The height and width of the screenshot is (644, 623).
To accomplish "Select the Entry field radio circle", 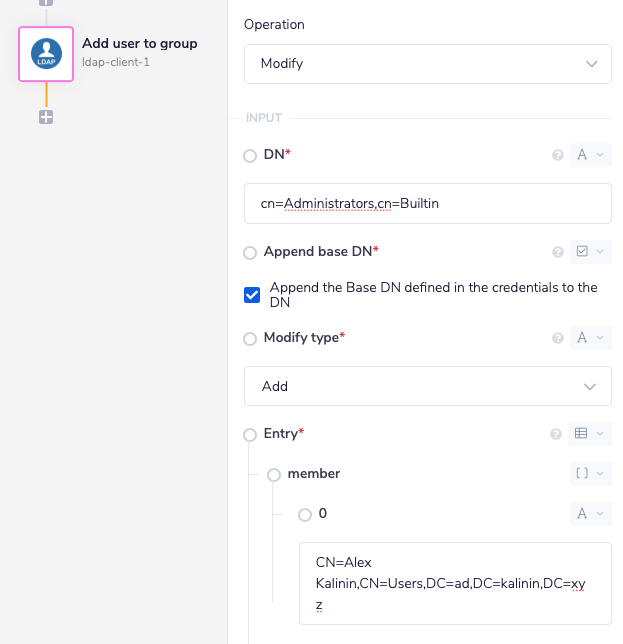I will 250,435.
